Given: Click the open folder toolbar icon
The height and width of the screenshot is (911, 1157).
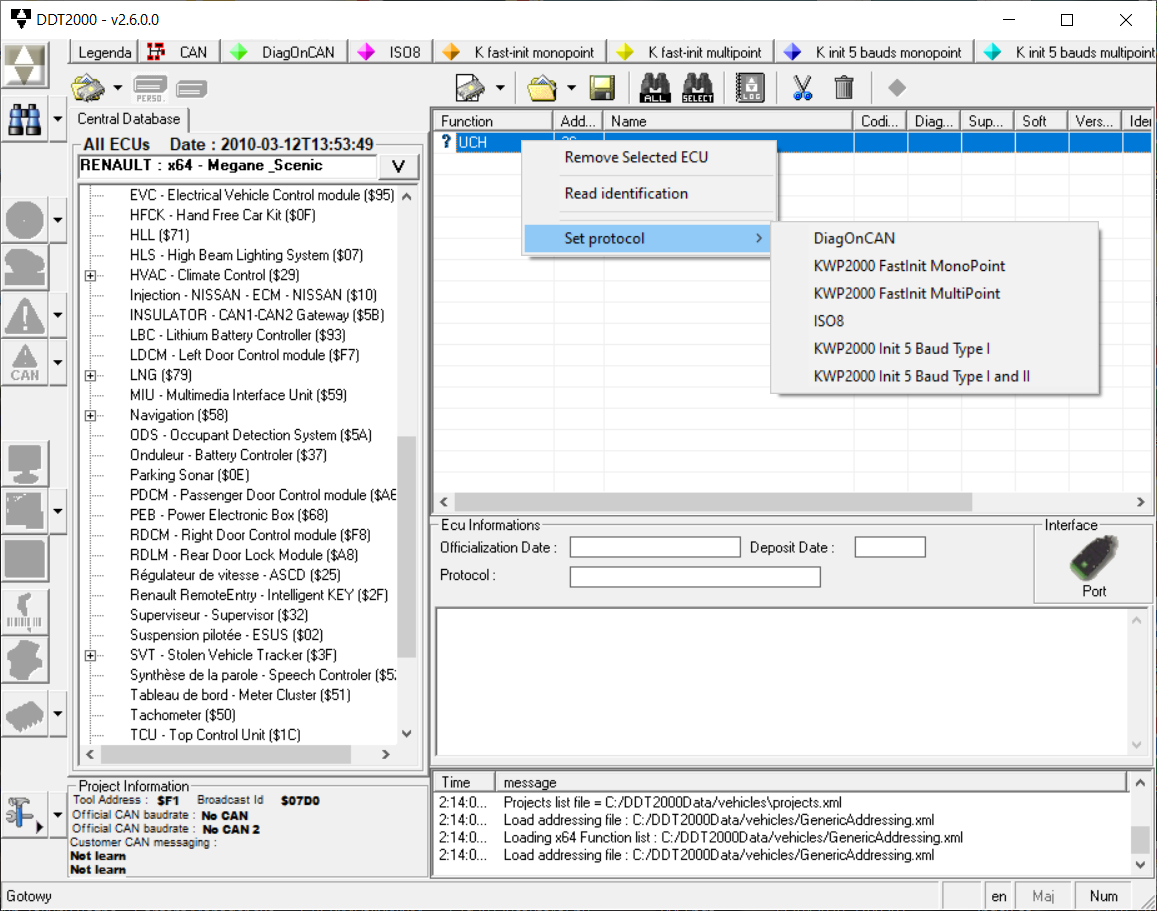Looking at the screenshot, I should 541,88.
